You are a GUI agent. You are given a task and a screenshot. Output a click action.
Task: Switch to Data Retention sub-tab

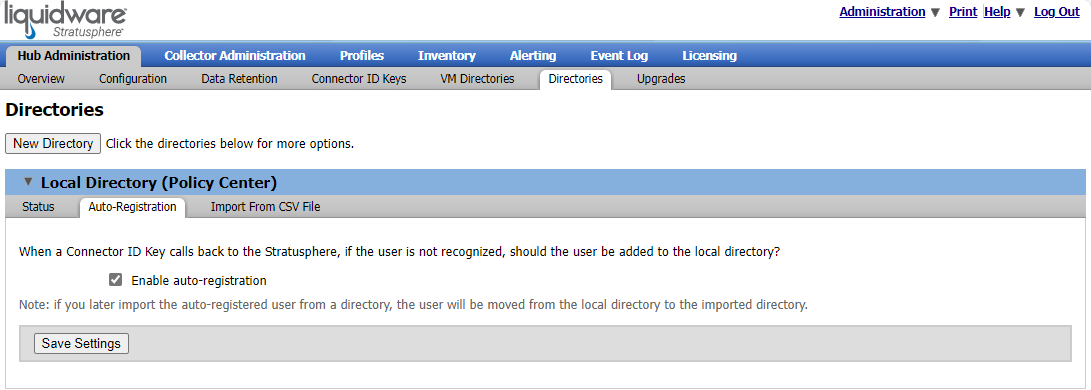pyautogui.click(x=239, y=79)
